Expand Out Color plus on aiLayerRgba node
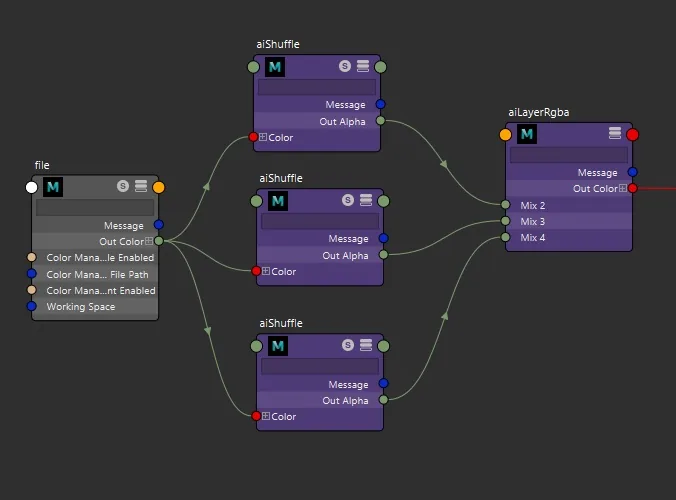The width and height of the screenshot is (676, 500). [623, 188]
